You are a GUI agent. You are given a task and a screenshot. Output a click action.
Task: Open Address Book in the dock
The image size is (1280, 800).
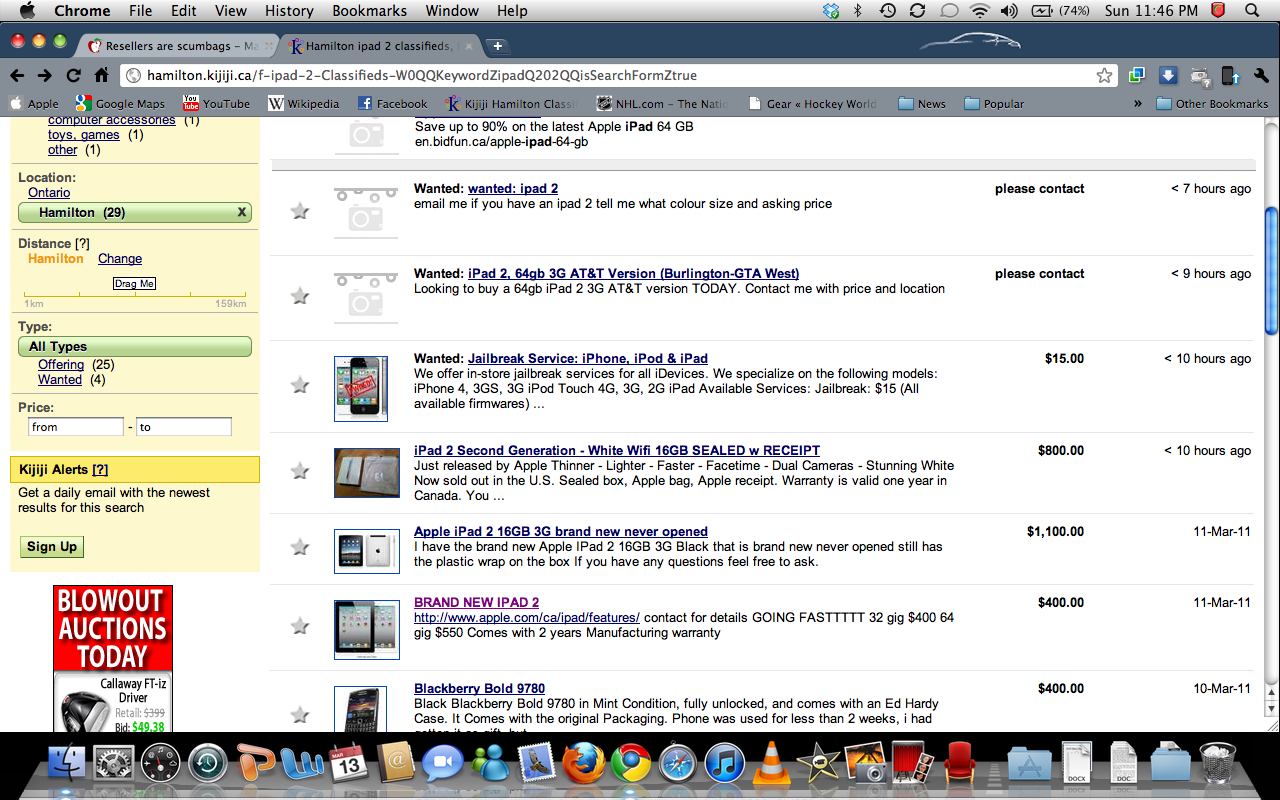click(396, 764)
